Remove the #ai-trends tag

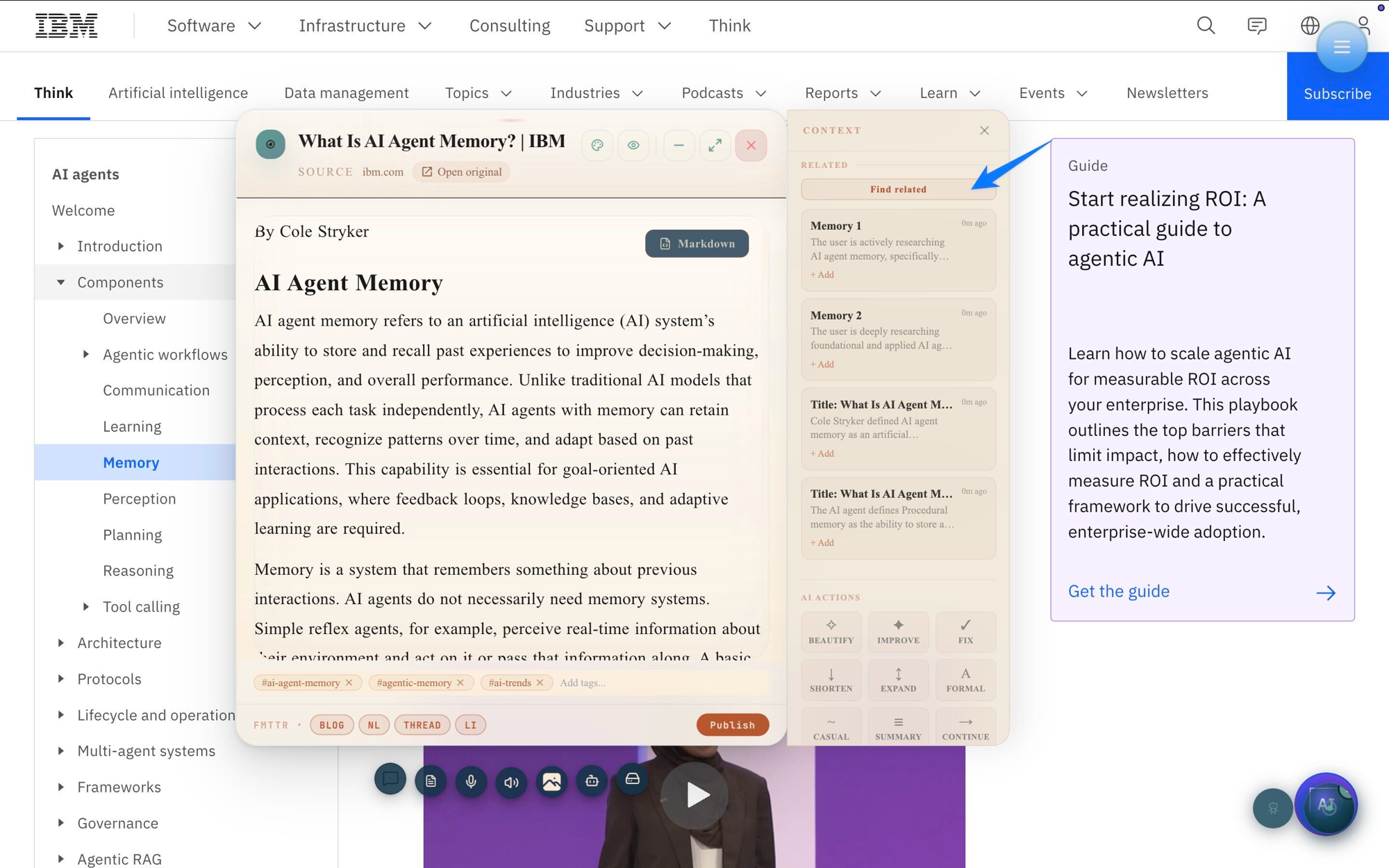pyautogui.click(x=540, y=683)
